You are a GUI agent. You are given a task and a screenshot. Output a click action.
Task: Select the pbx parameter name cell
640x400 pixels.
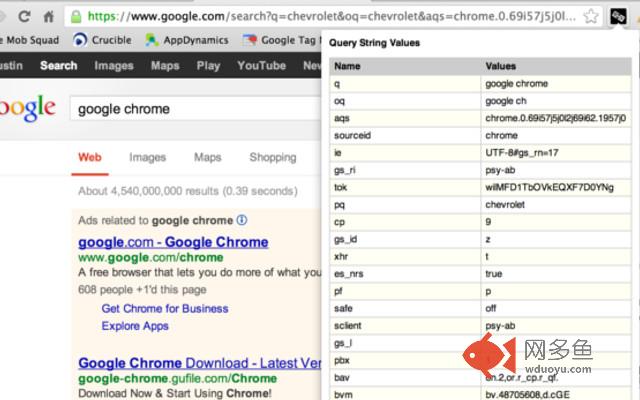pyautogui.click(x=405, y=360)
